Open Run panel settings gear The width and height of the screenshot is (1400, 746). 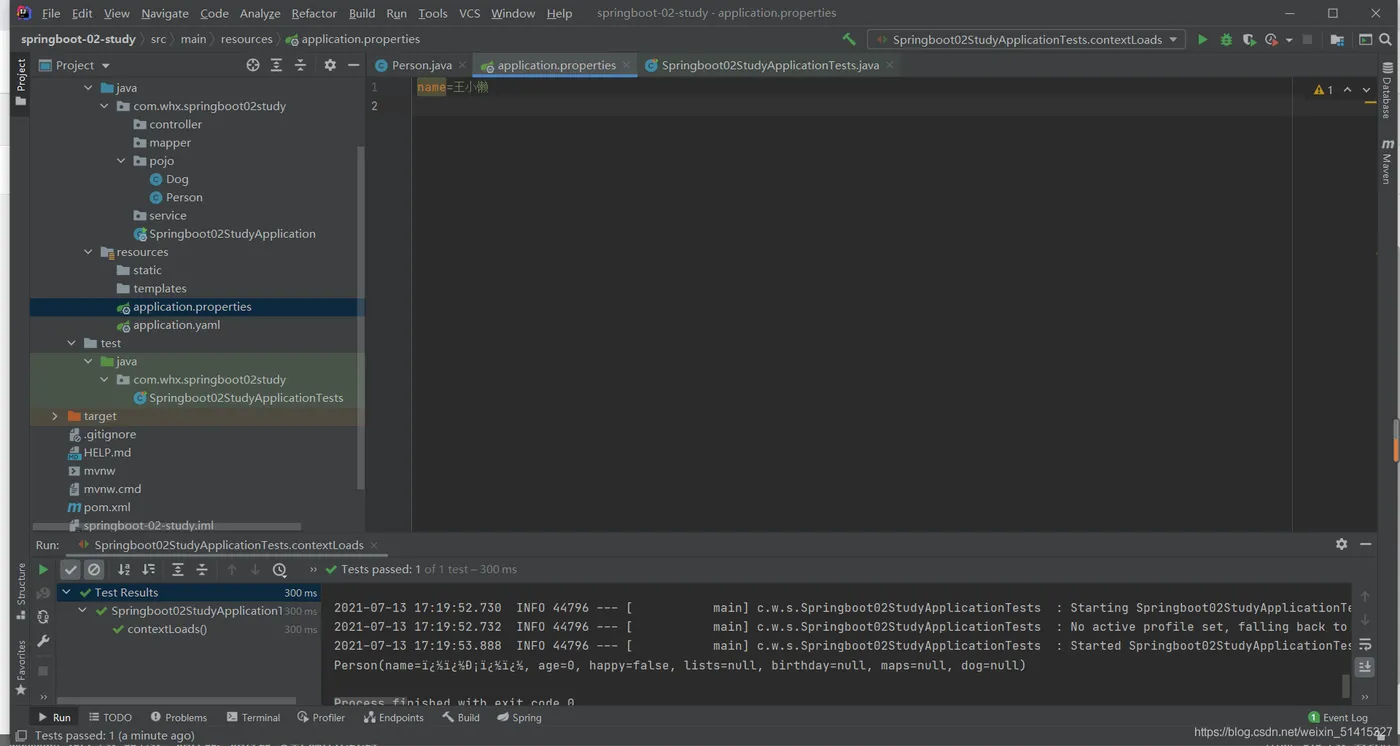point(1341,544)
